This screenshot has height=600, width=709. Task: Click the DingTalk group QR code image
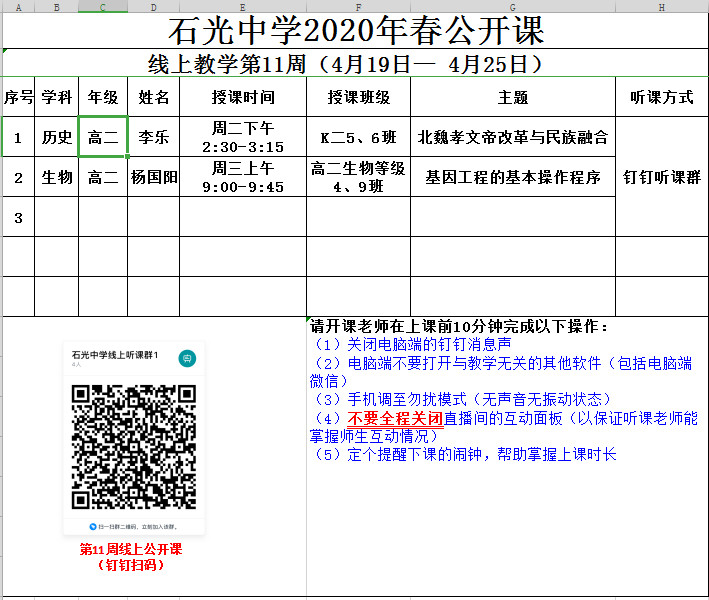134,446
